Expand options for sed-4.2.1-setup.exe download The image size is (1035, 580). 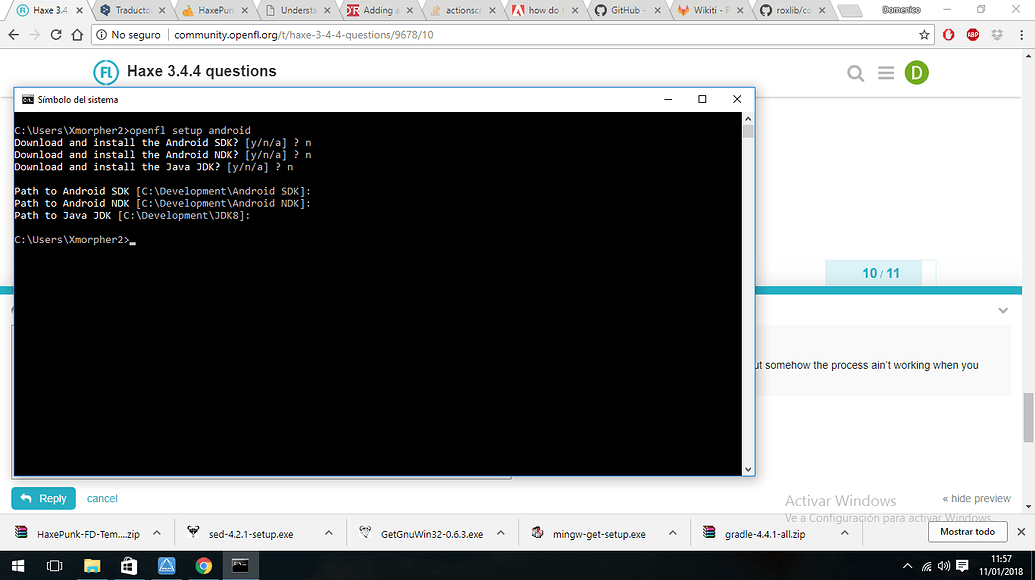[x=329, y=533]
